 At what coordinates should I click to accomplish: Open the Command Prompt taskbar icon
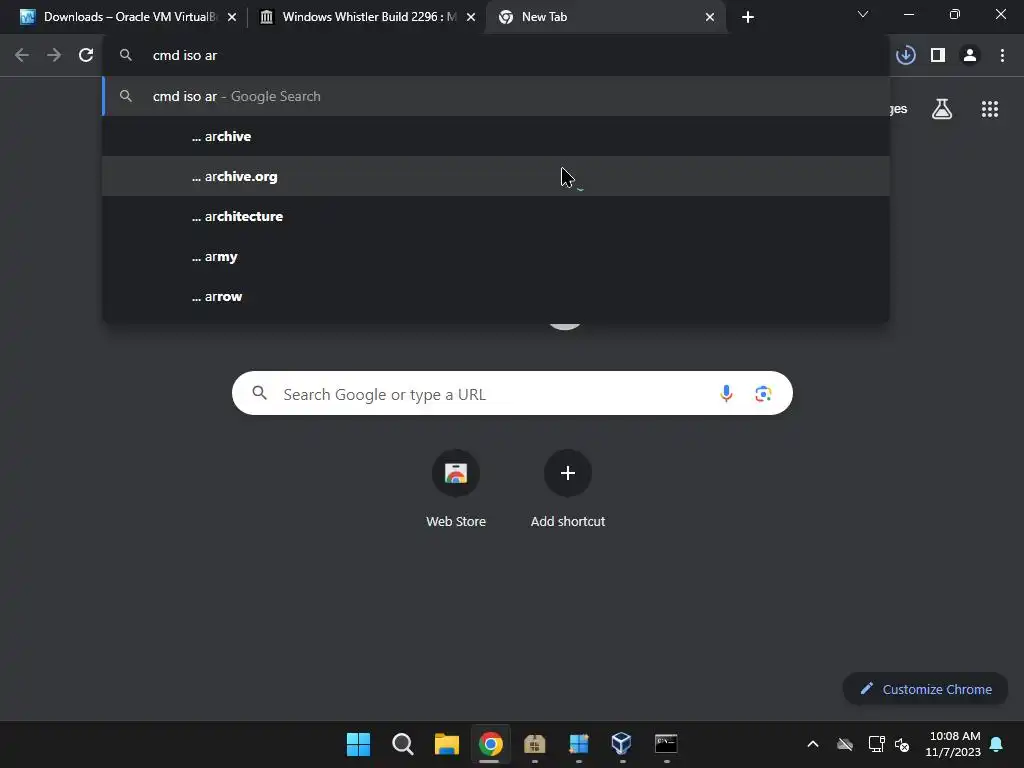point(666,744)
